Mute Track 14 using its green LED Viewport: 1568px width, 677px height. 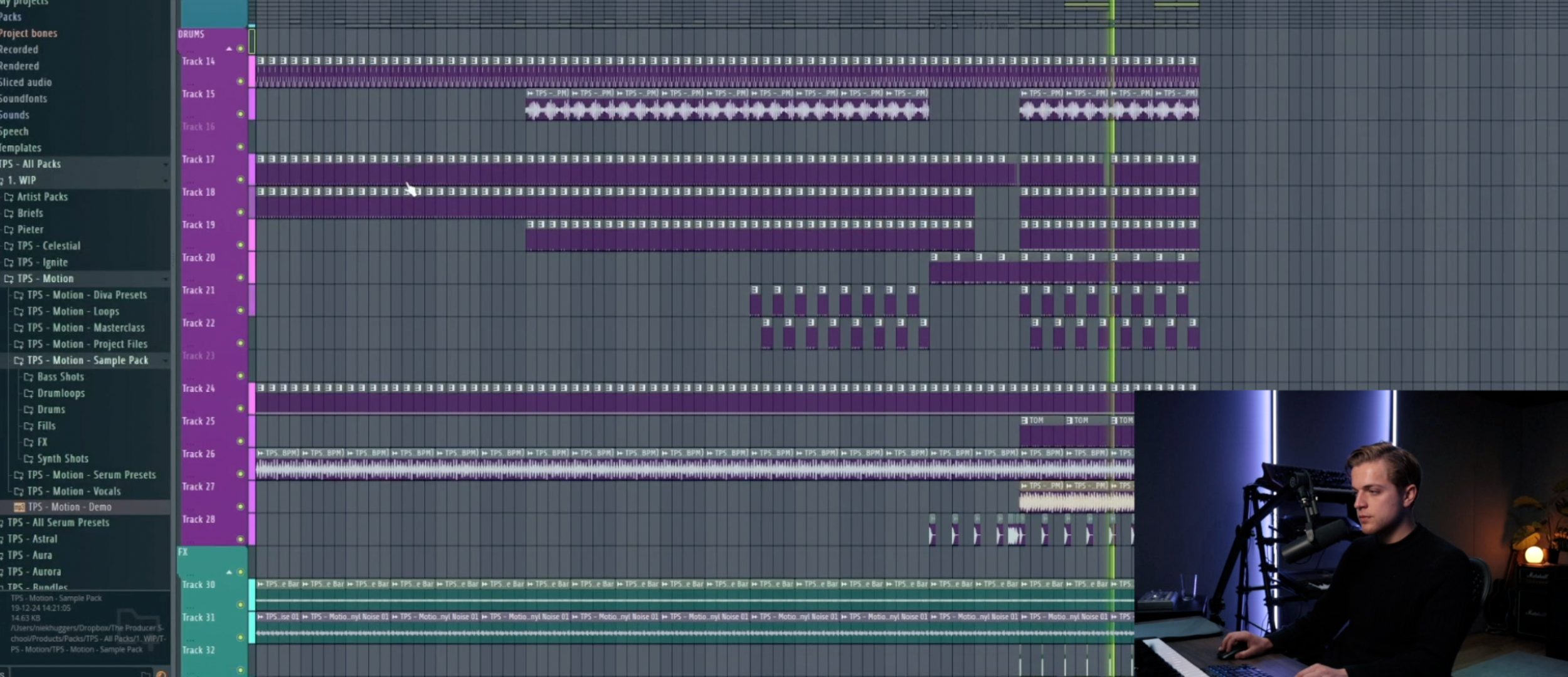click(240, 81)
